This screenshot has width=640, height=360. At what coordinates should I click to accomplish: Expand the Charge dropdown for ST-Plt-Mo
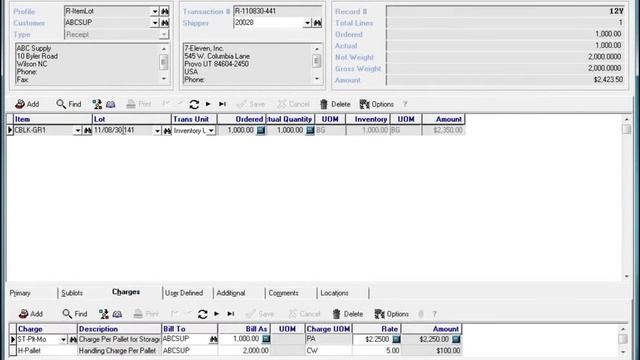[63, 340]
